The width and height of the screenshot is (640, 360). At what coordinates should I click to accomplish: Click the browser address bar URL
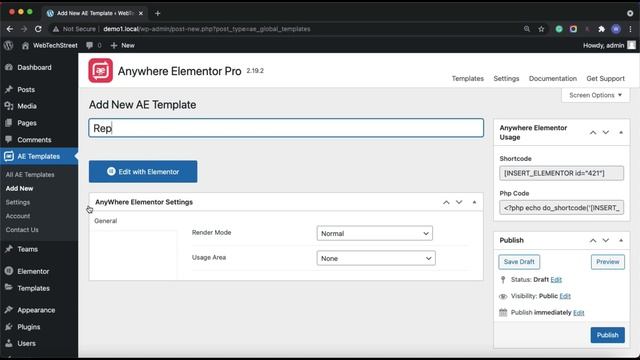[207, 29]
